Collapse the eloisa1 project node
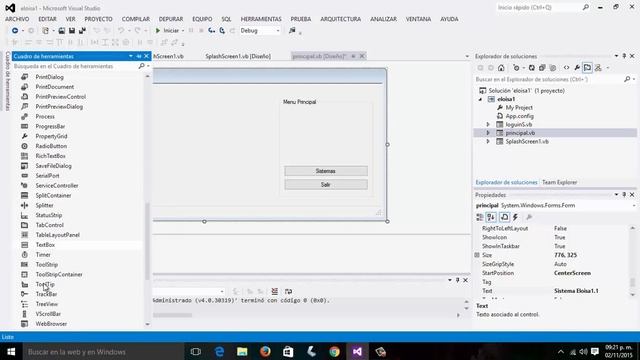The height and width of the screenshot is (360, 640). [480, 99]
